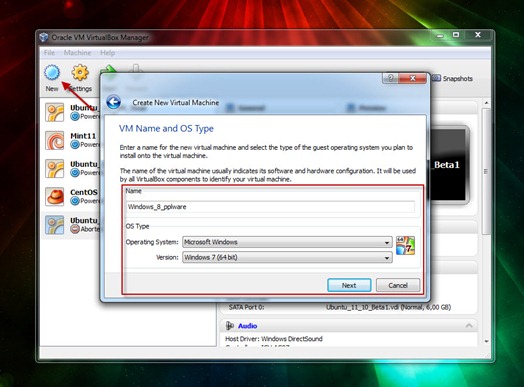This screenshot has width=524, height=387.
Task: Open the Machine menu
Action: pyautogui.click(x=78, y=53)
